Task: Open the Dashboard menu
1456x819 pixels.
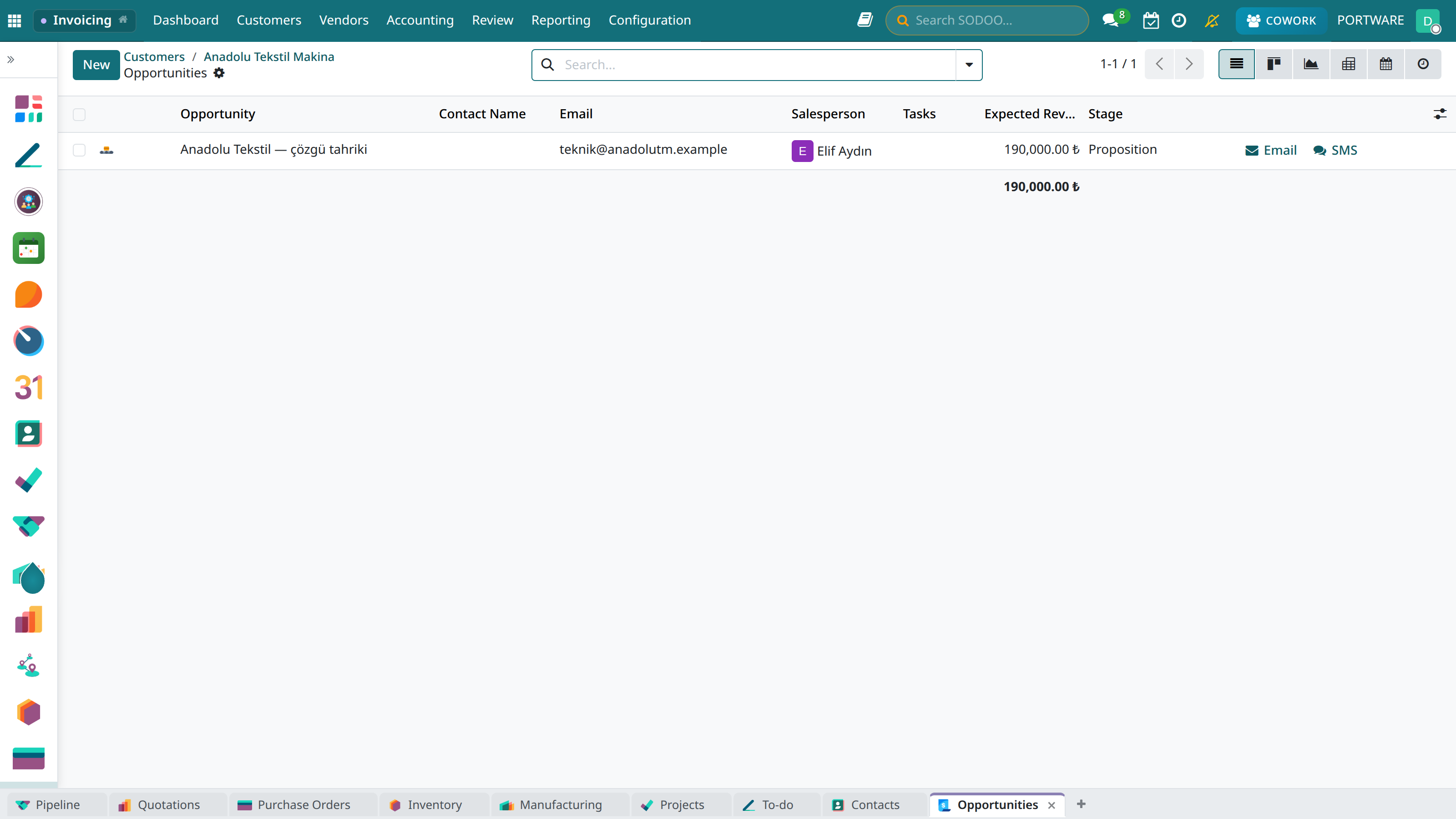Action: coord(186,20)
